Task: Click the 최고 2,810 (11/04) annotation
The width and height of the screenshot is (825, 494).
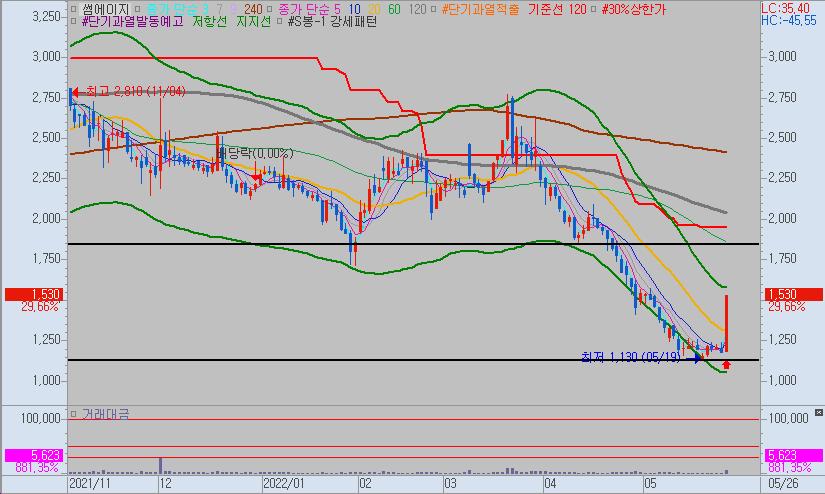Action: 136,92
